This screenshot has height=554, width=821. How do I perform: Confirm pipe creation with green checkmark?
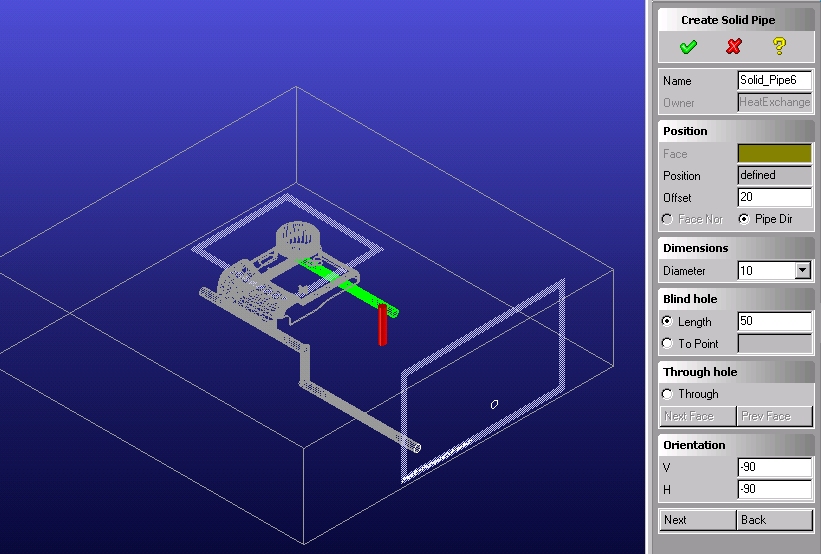tap(688, 47)
